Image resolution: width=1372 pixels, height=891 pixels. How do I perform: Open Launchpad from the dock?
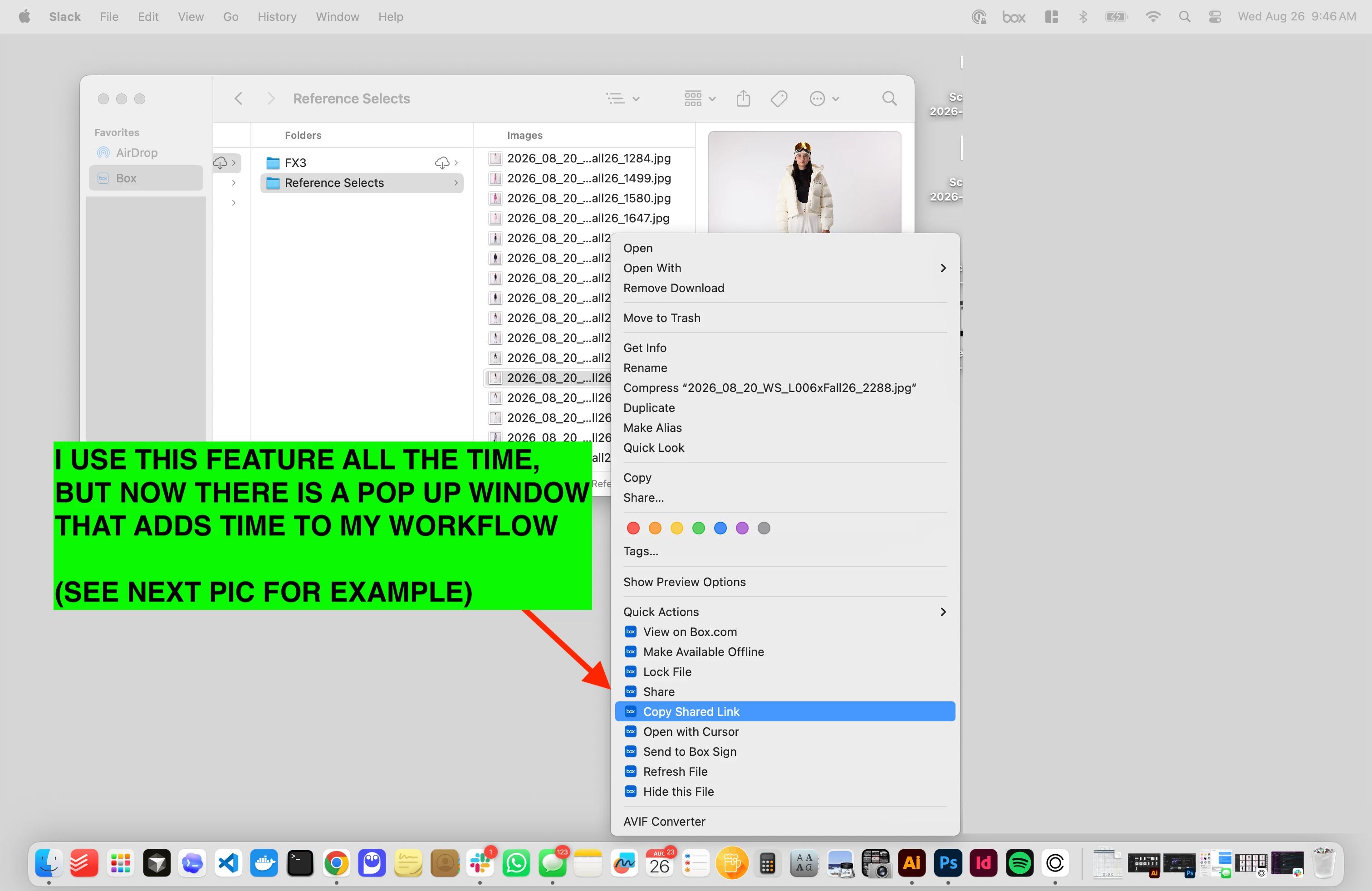coord(121,863)
